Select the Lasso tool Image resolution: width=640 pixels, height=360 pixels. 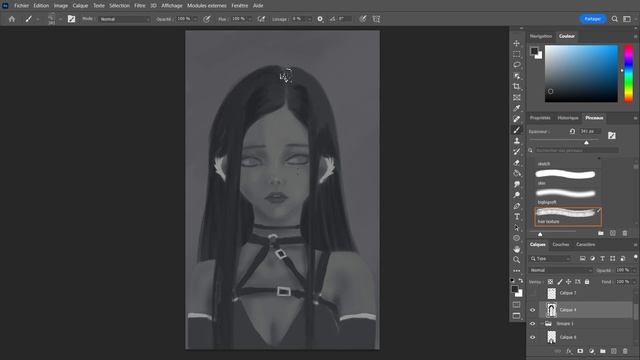click(517, 65)
